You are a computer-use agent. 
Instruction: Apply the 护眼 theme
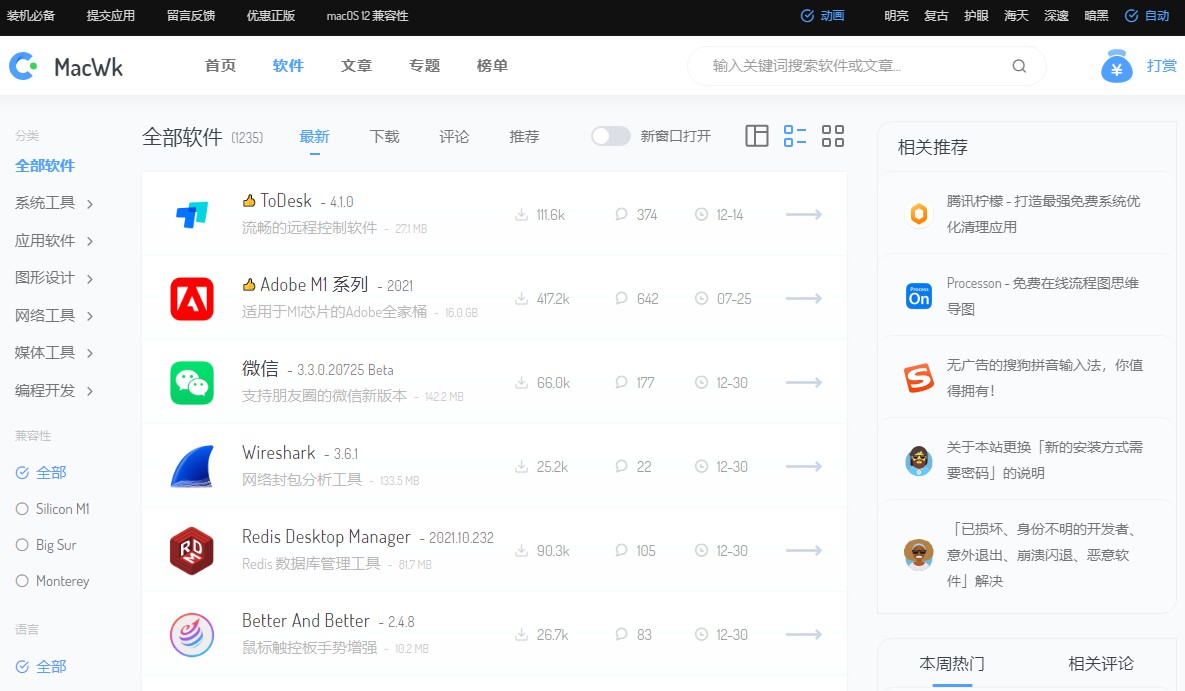(976, 16)
